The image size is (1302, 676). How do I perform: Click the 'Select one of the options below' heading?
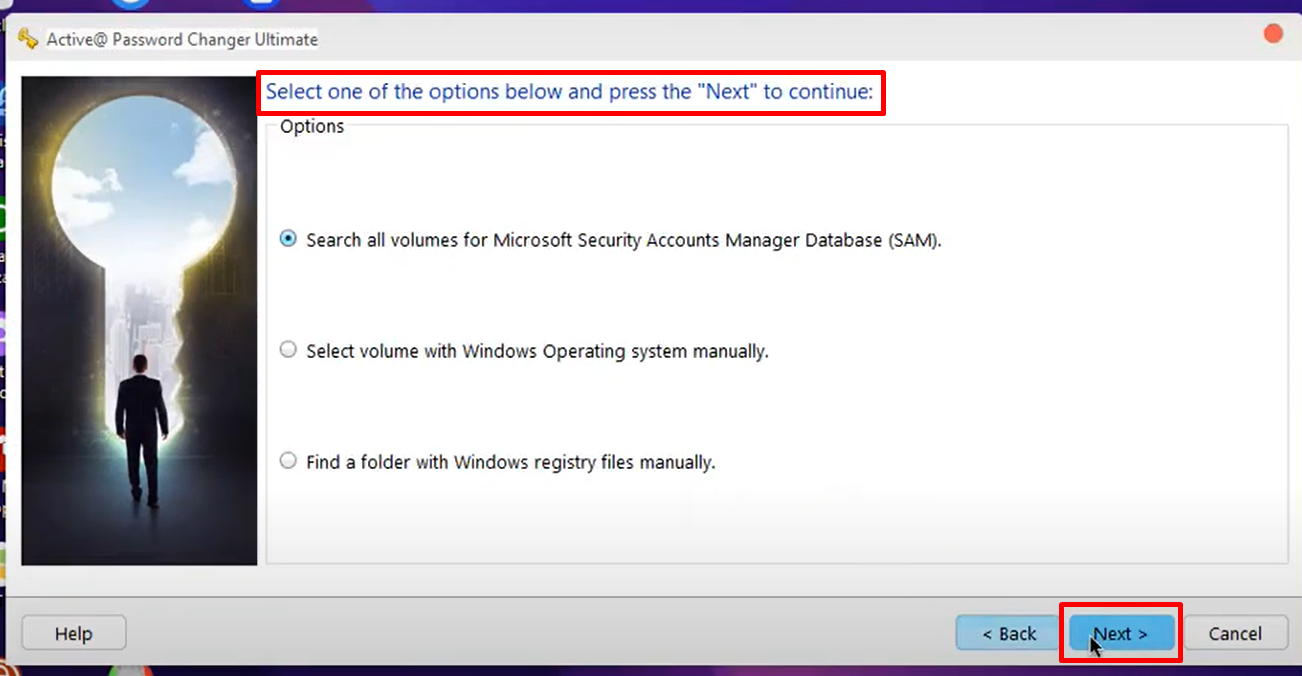569,93
